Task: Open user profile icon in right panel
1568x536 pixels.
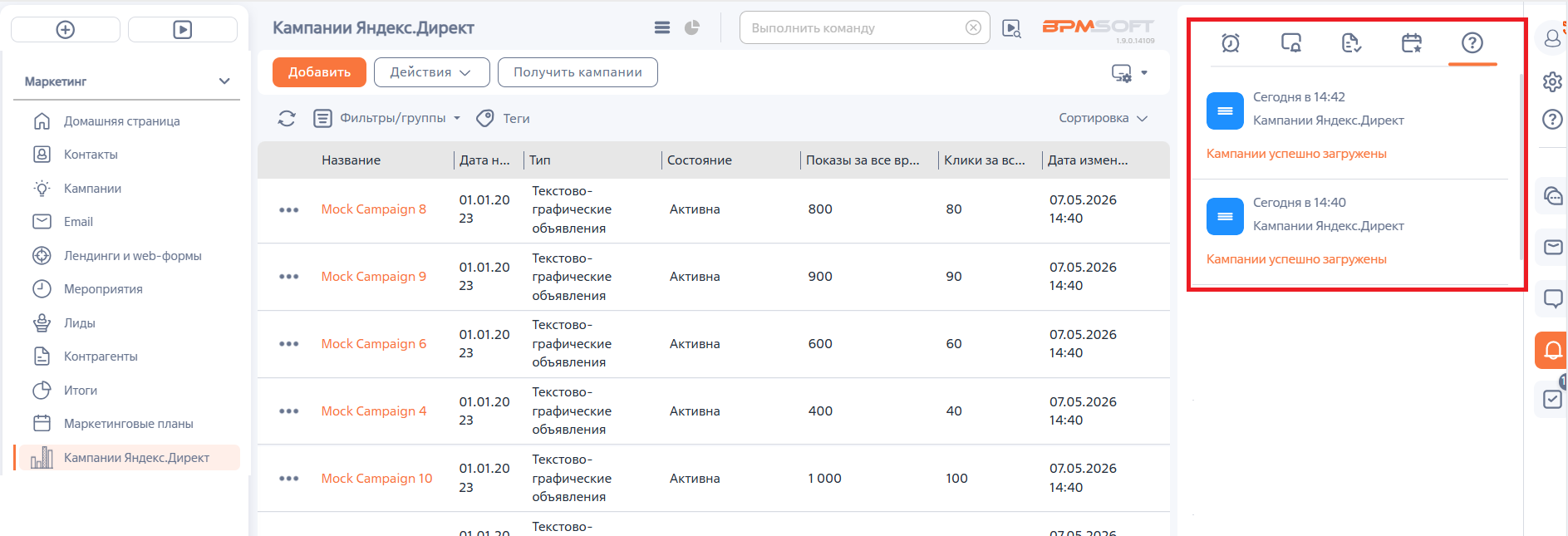Action: coord(1552,38)
